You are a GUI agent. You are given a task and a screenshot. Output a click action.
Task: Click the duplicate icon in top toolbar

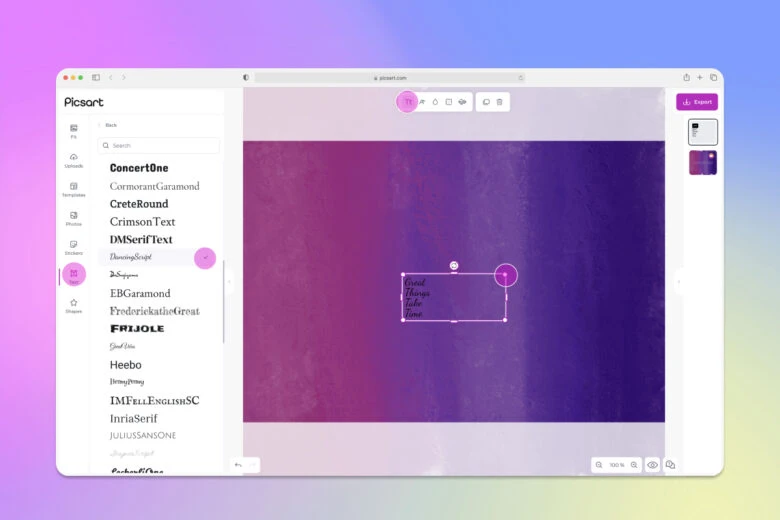[x=485, y=102]
